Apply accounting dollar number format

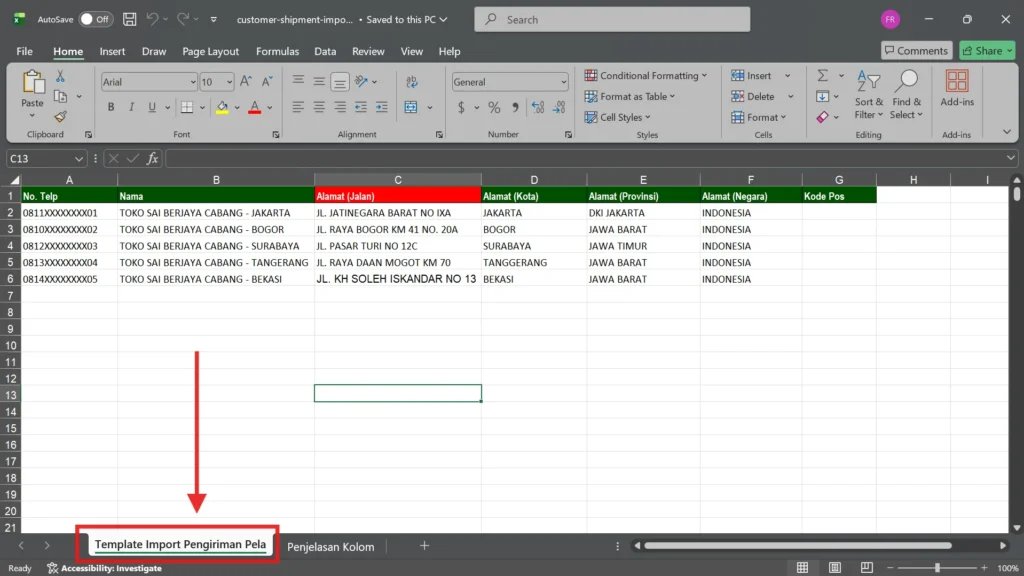point(461,108)
